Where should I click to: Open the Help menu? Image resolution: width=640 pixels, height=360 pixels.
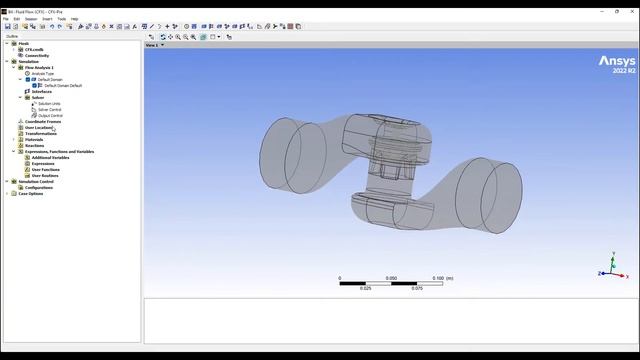[74, 19]
